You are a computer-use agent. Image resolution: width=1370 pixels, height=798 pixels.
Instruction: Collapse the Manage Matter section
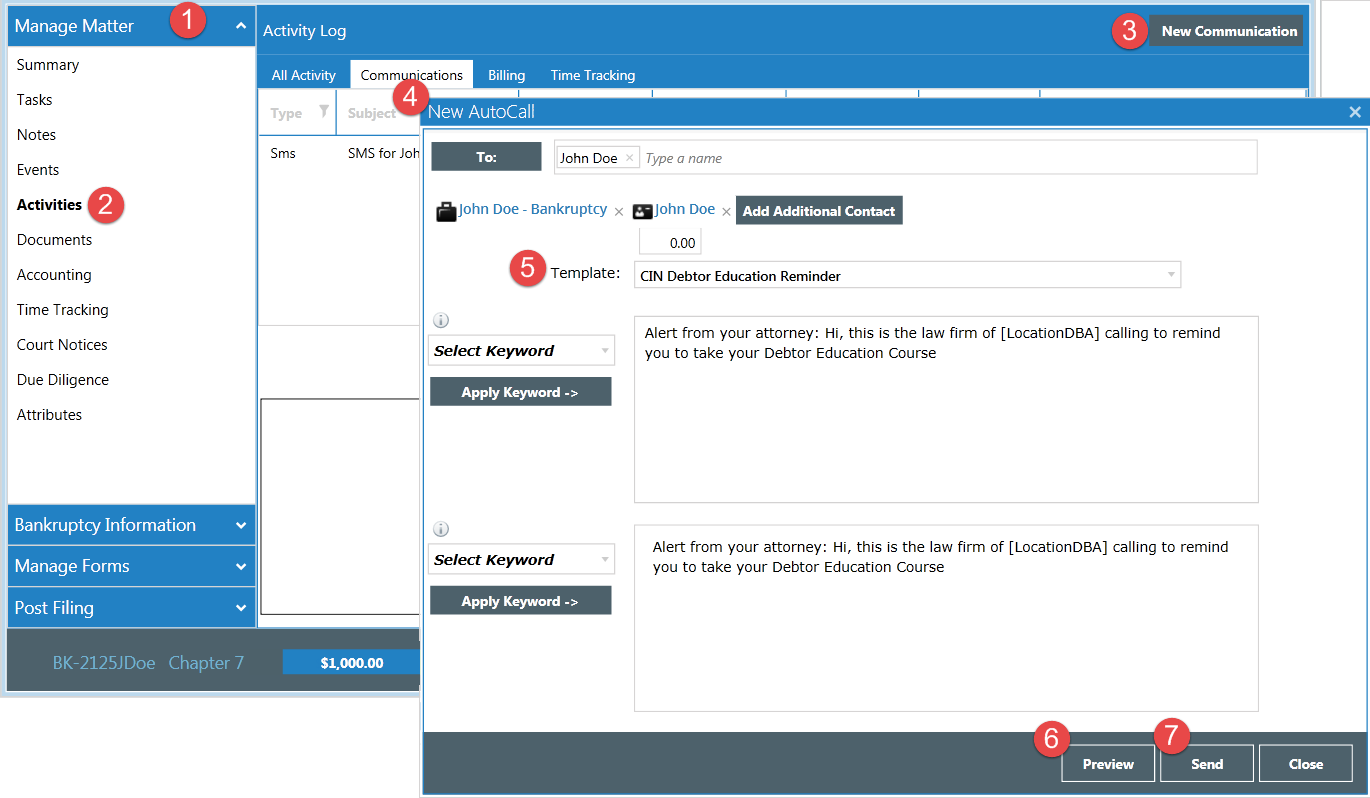240,27
